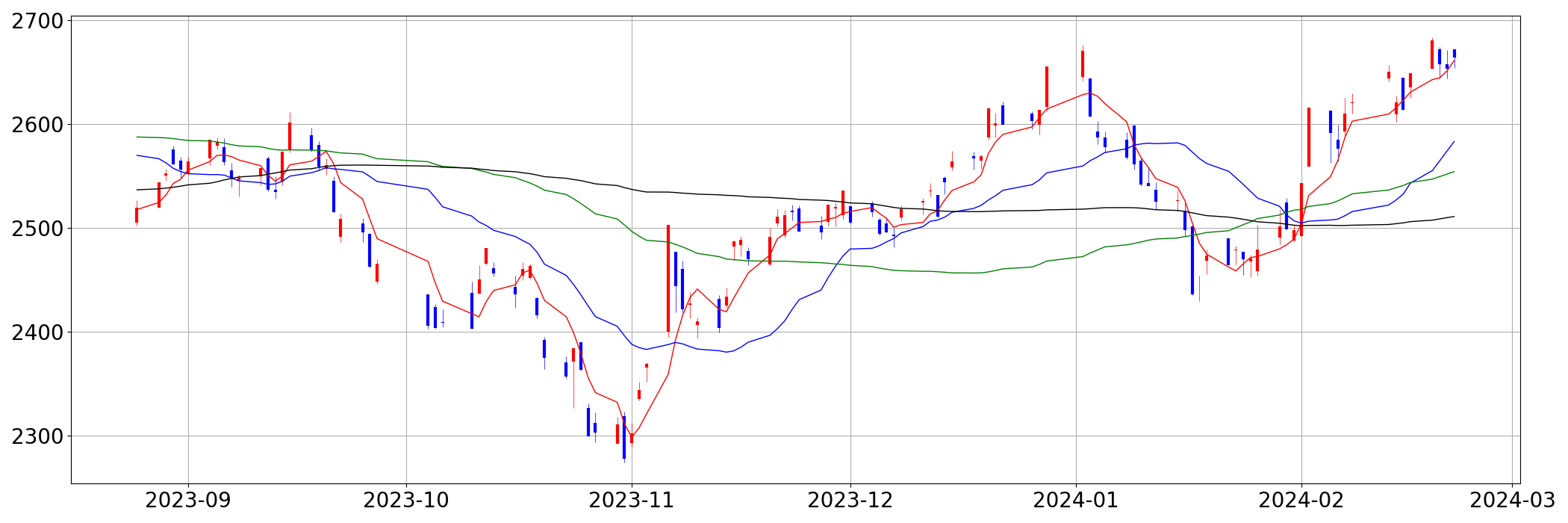Click the 2024-03 x-axis label
The width and height of the screenshot is (1568, 523).
[x=1513, y=500]
